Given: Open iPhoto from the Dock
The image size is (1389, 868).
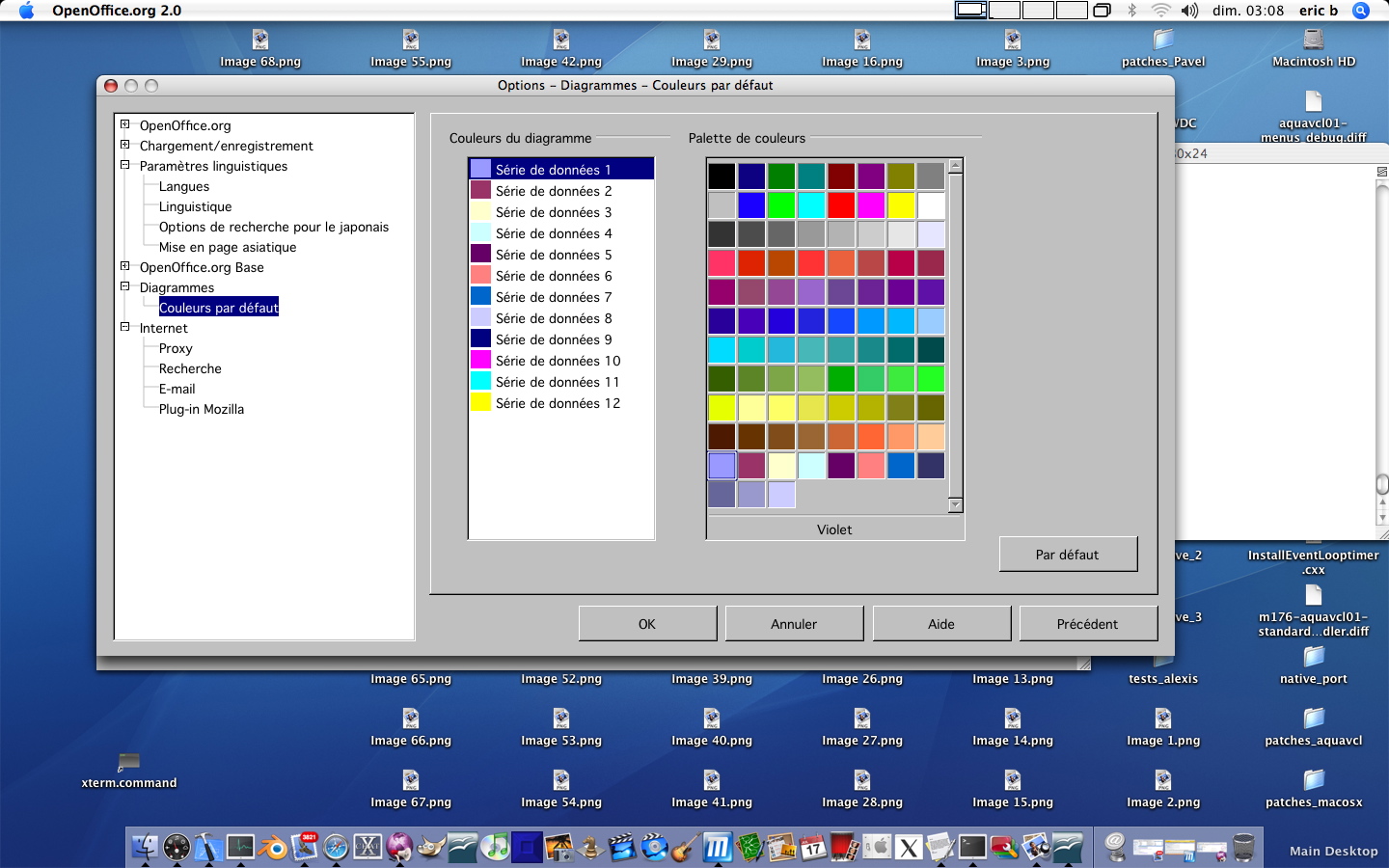Looking at the screenshot, I should click(559, 847).
